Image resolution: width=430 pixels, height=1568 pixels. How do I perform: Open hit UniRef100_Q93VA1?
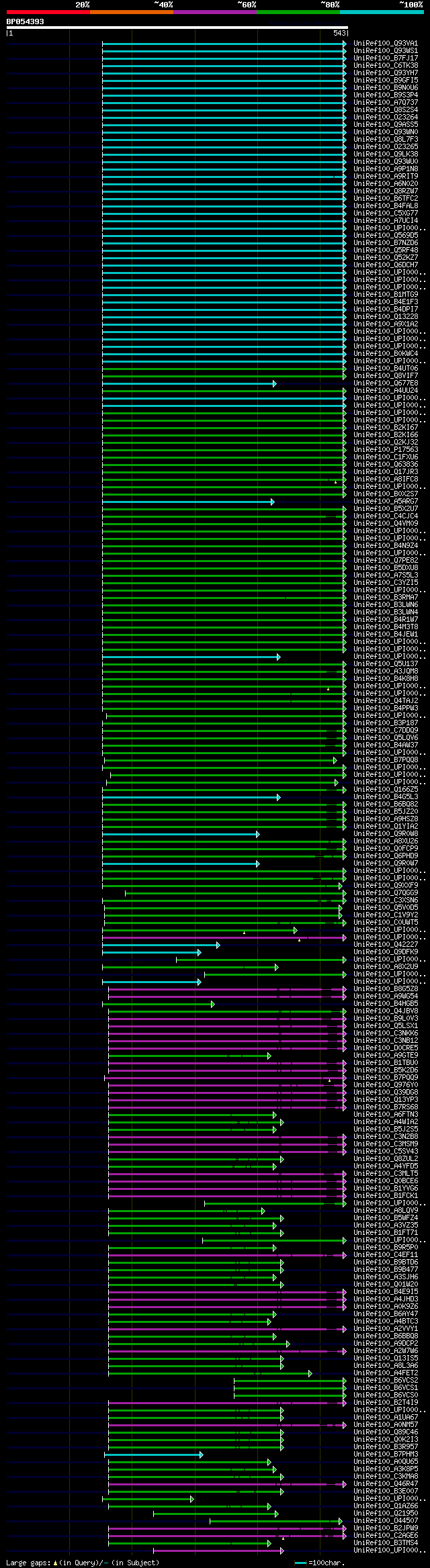pyautogui.click(x=386, y=43)
